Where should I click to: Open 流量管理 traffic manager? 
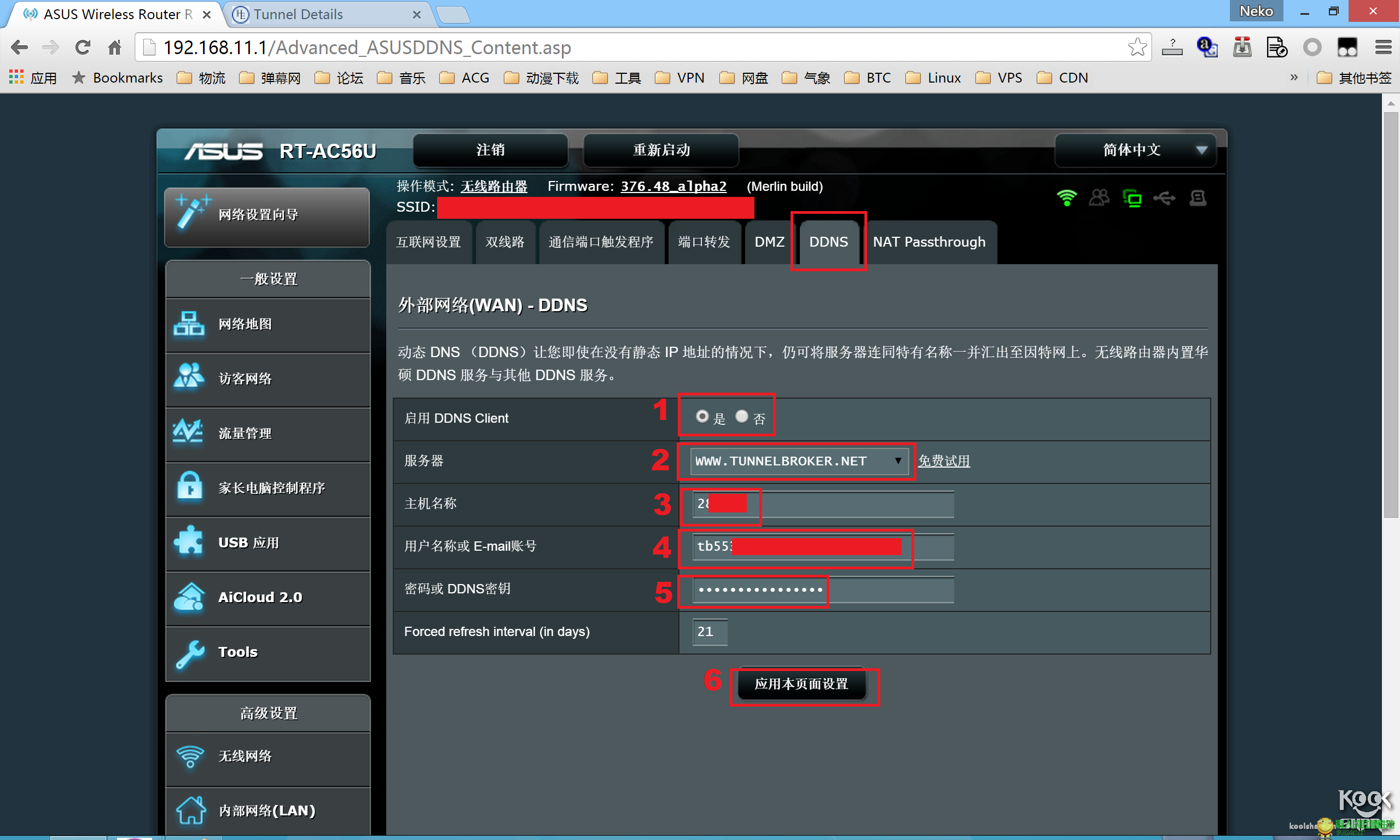point(268,434)
